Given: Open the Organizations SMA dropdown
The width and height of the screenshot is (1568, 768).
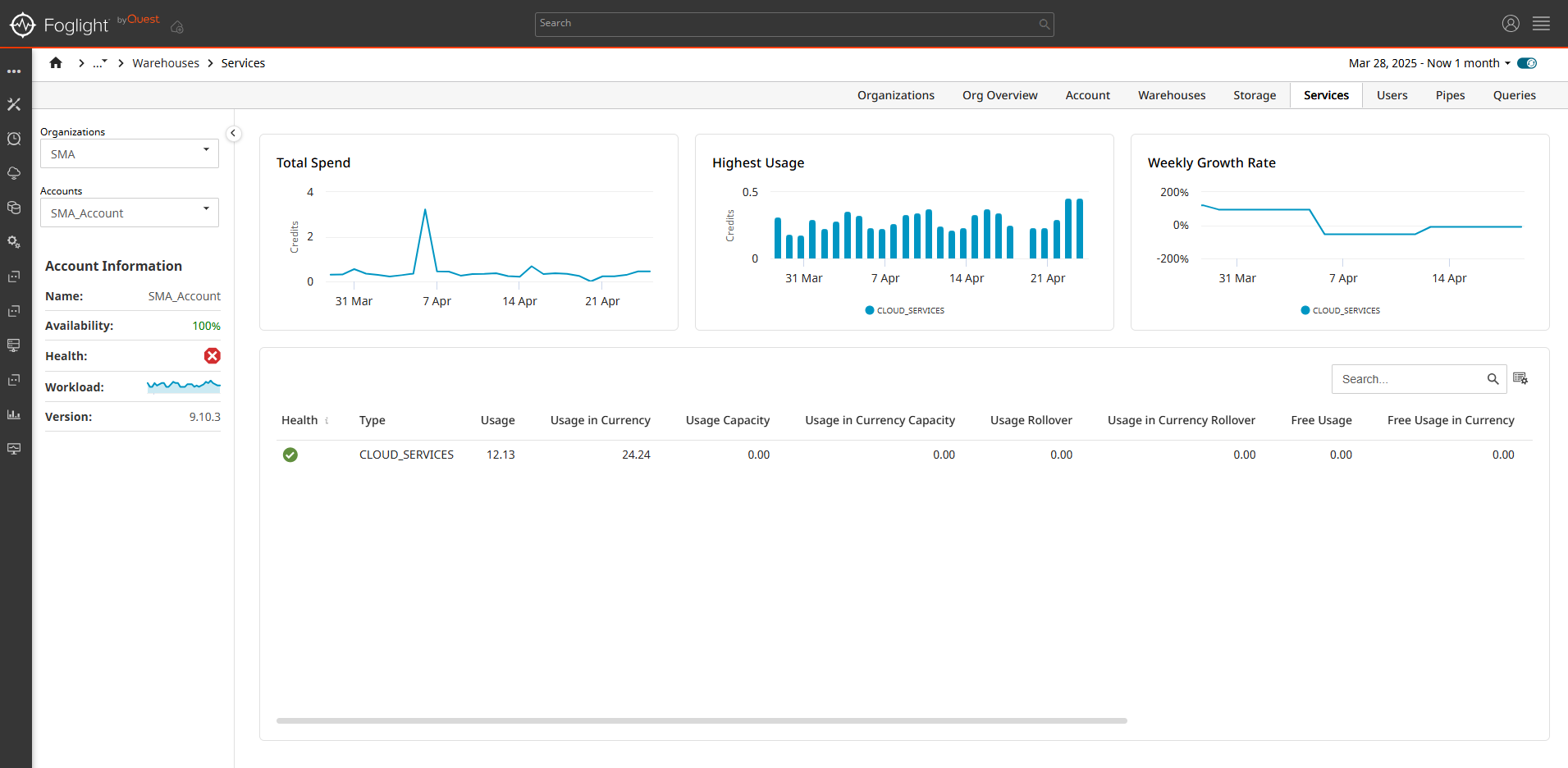Looking at the screenshot, I should 130,153.
